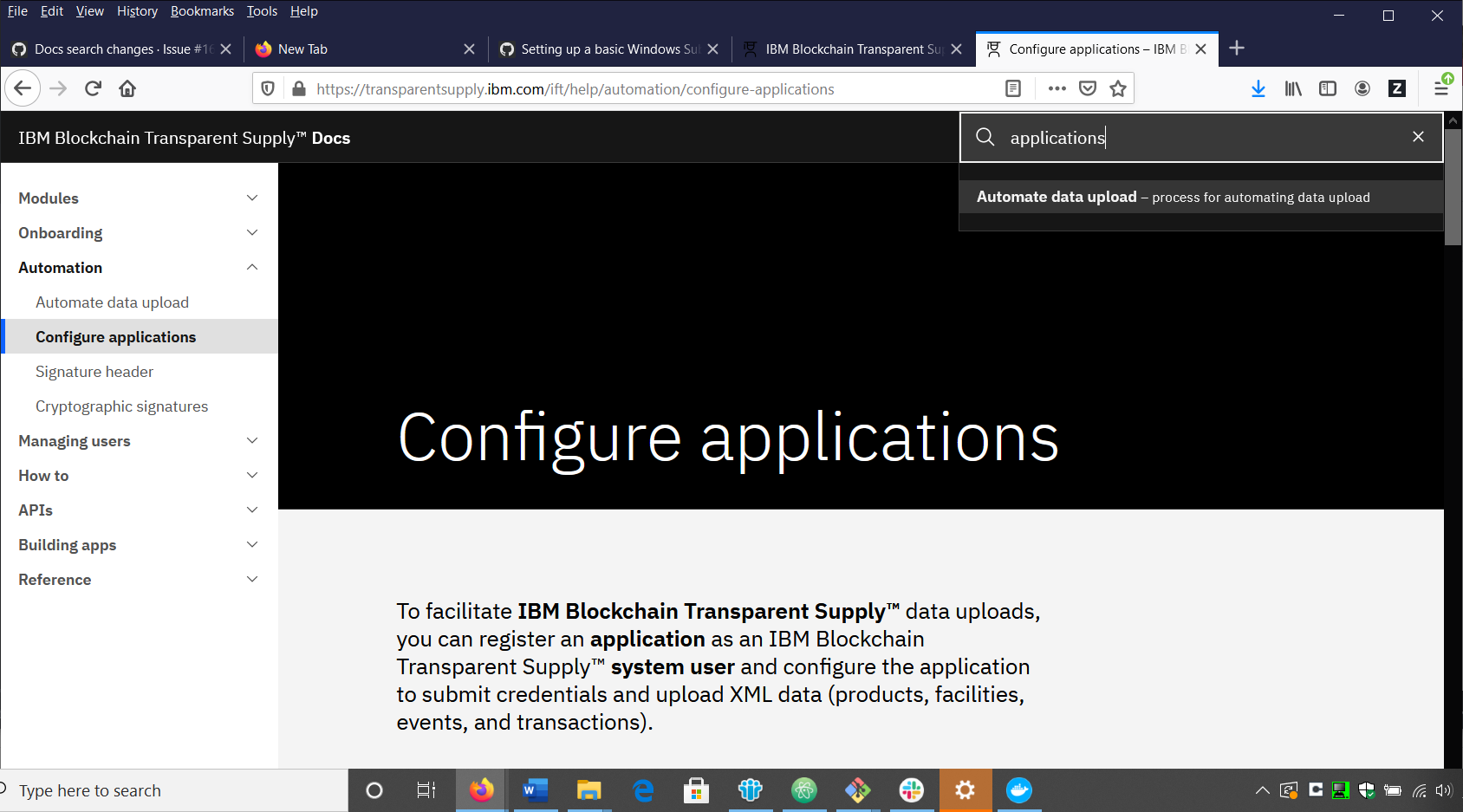
Task: Save page to Pocket
Action: 1088,88
